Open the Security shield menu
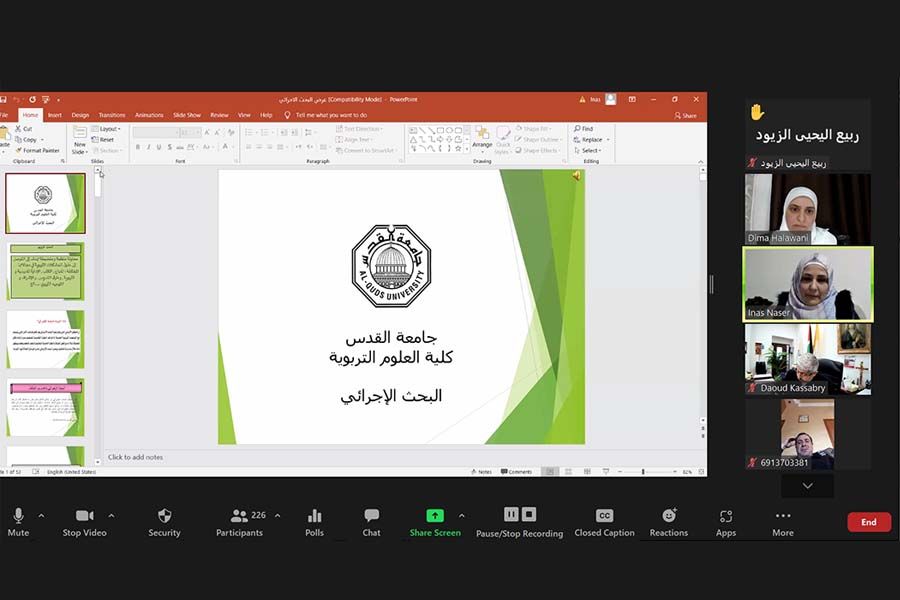Viewport: 900px width, 600px height. [164, 522]
